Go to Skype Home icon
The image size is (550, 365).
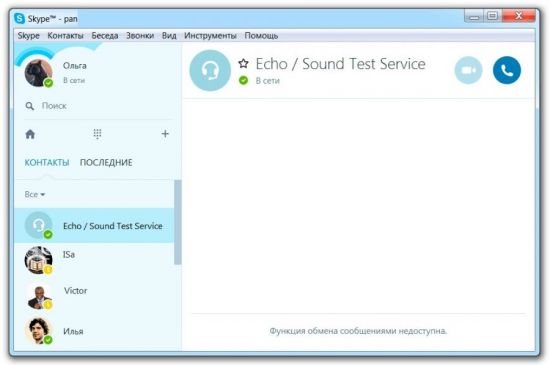pyautogui.click(x=30, y=134)
